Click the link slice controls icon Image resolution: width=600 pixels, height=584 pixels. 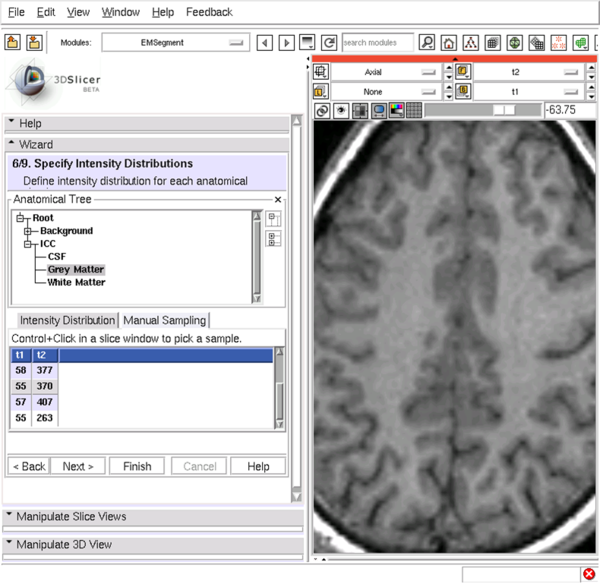(x=322, y=110)
